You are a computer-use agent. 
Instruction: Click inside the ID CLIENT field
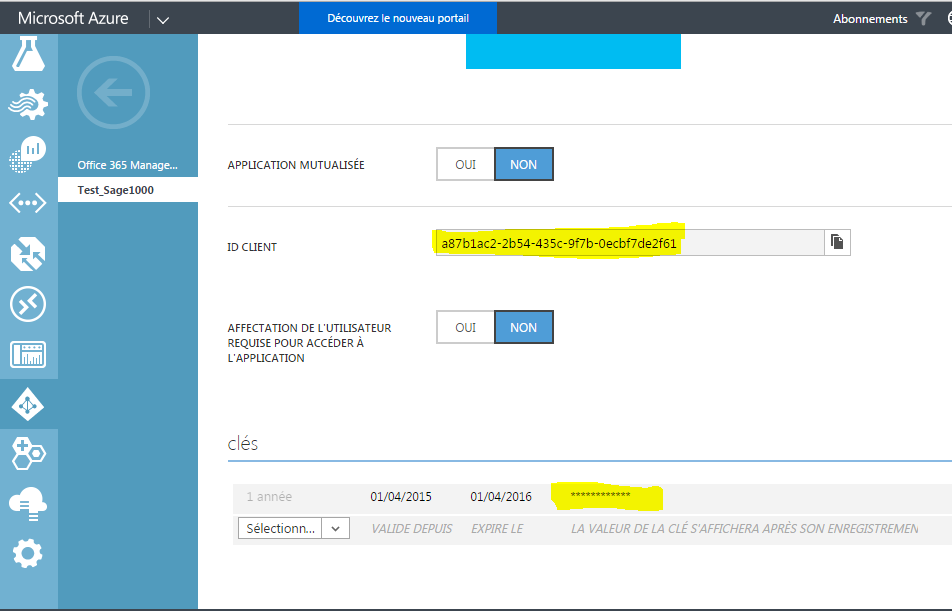[630, 243]
